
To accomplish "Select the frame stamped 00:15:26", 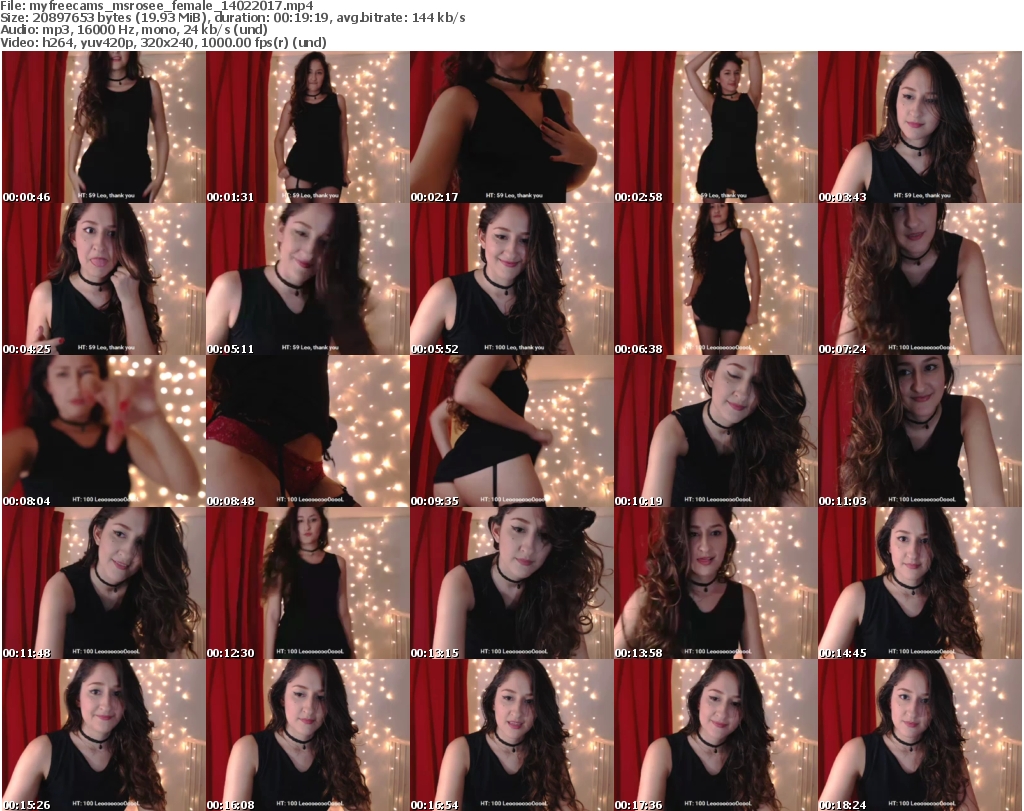I will pyautogui.click(x=104, y=735).
